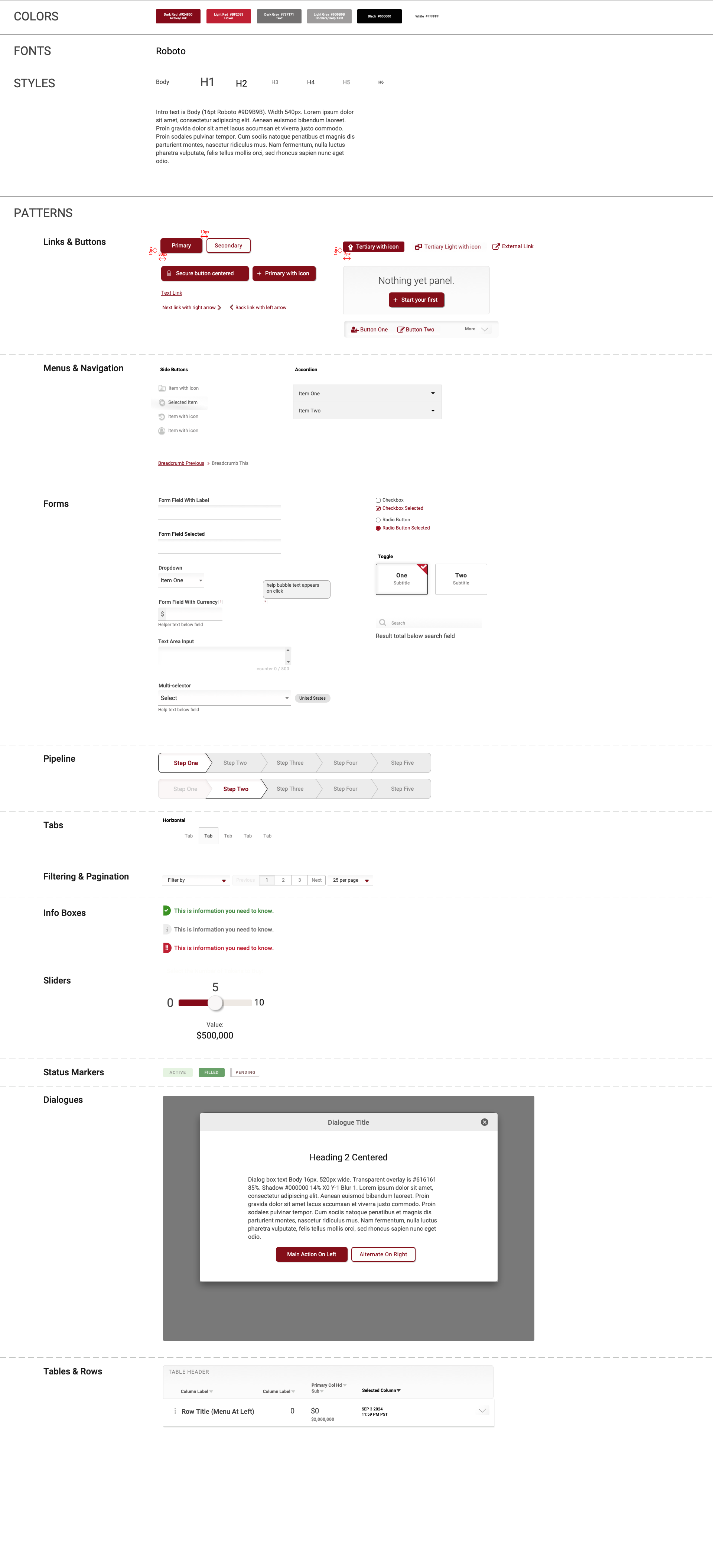This screenshot has width=713, height=1568.
Task: Click the Primary button
Action: tap(181, 245)
